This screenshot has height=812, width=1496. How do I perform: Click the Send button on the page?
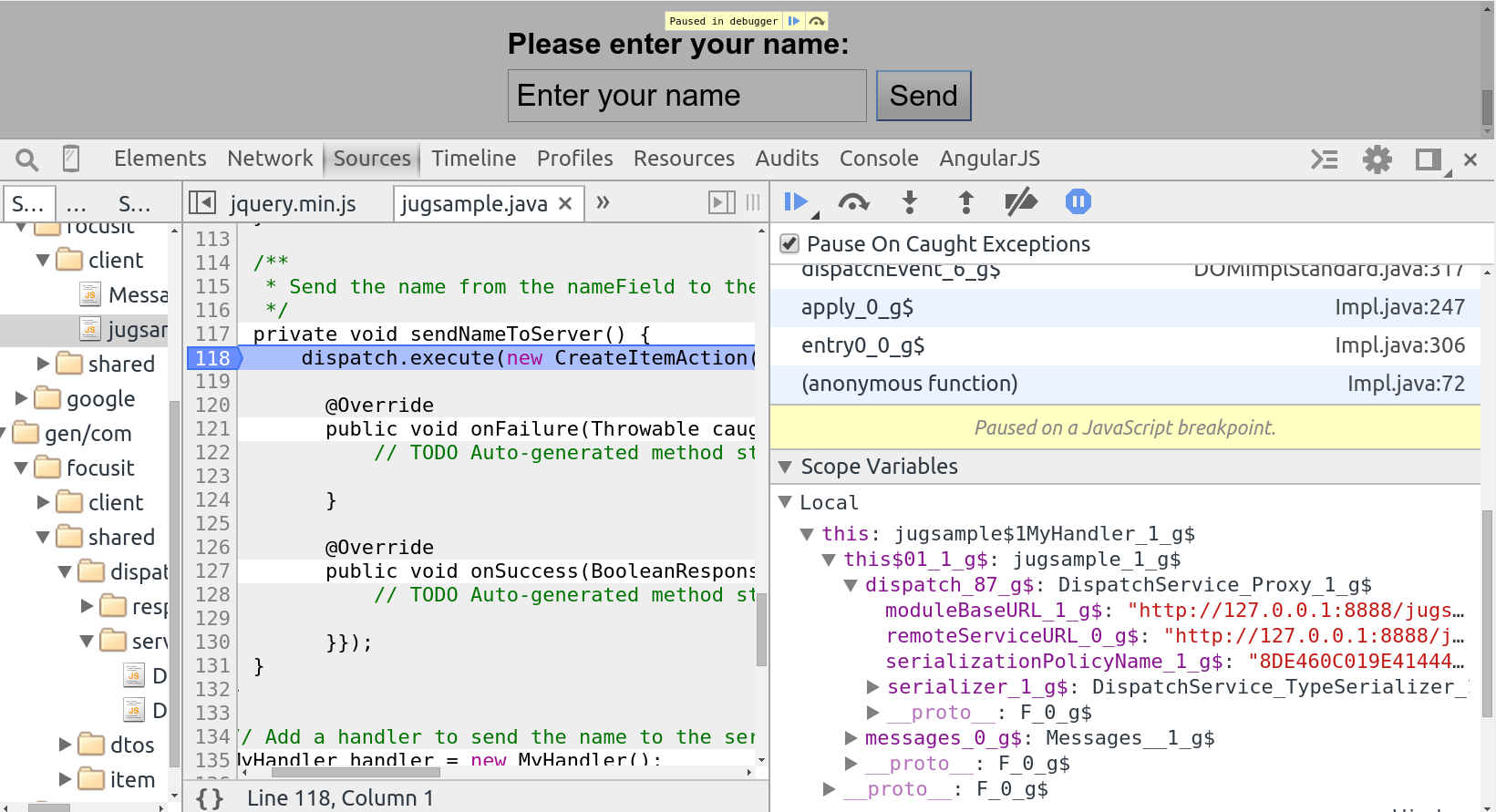point(923,96)
